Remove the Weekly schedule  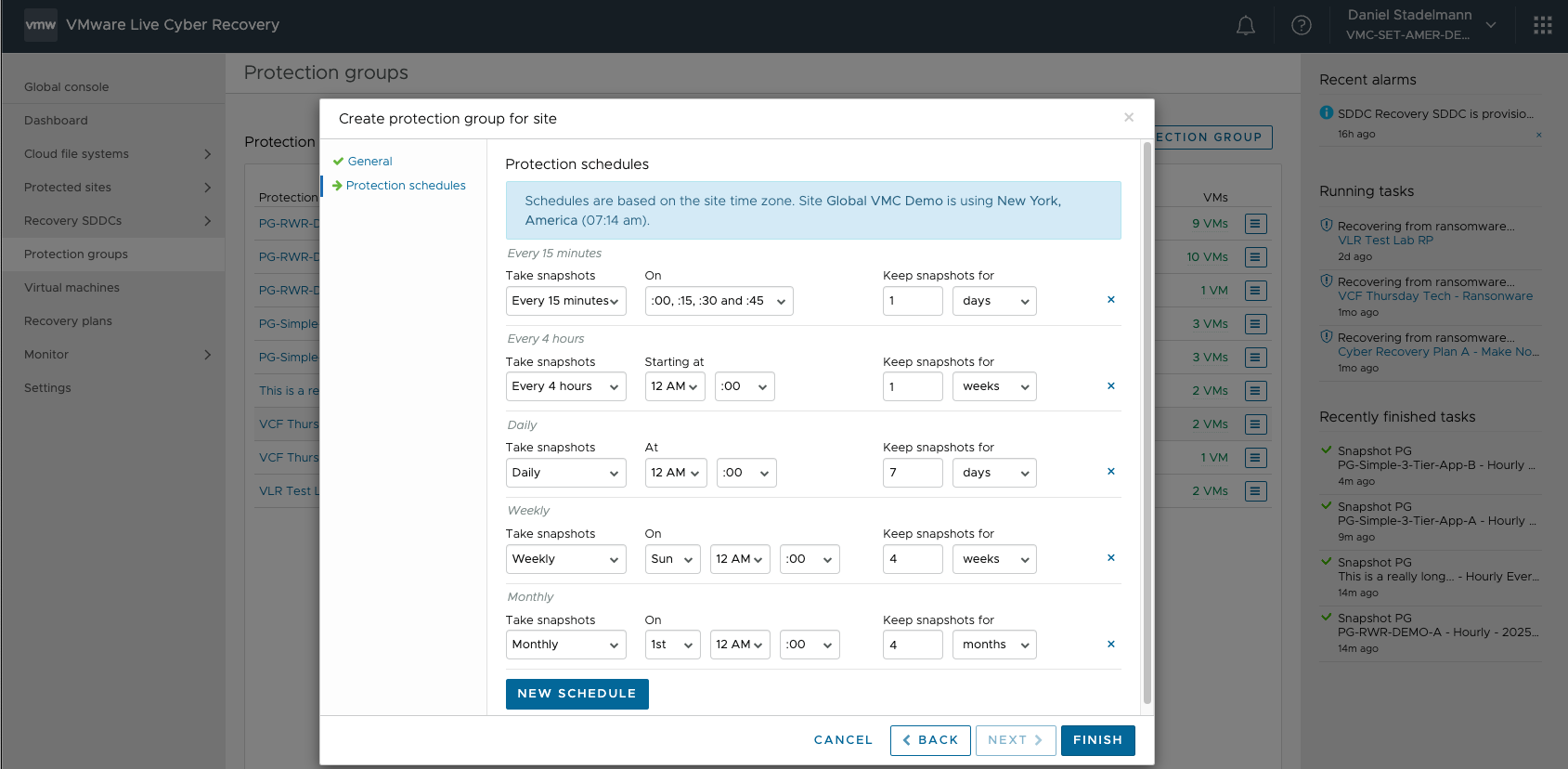click(1111, 558)
